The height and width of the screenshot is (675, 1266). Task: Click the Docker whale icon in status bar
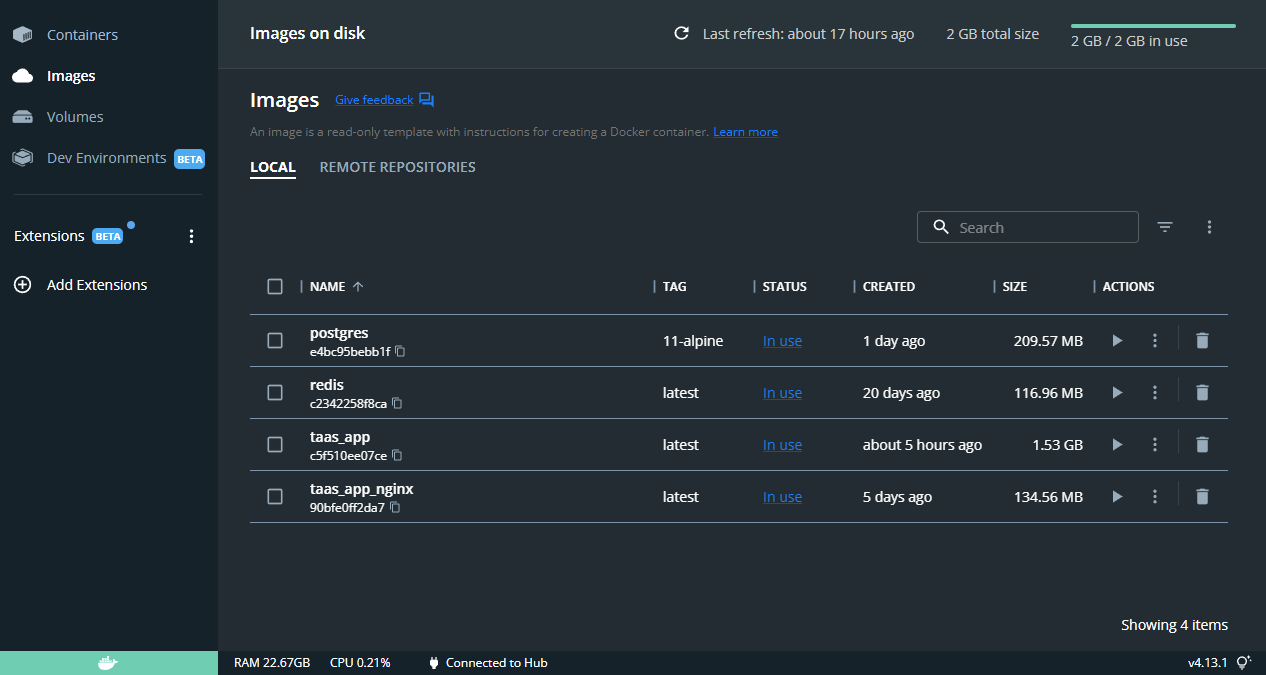[x=108, y=662]
